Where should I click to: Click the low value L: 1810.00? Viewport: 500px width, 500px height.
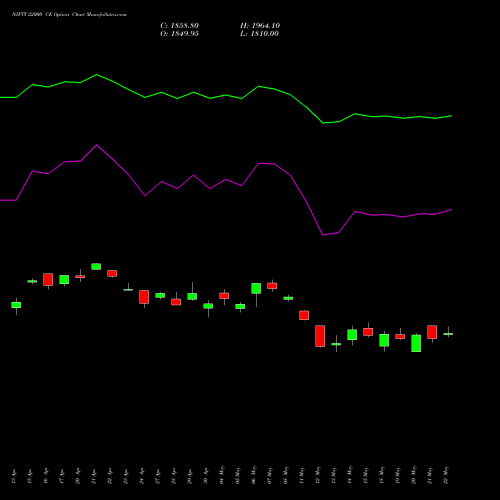(259, 34)
